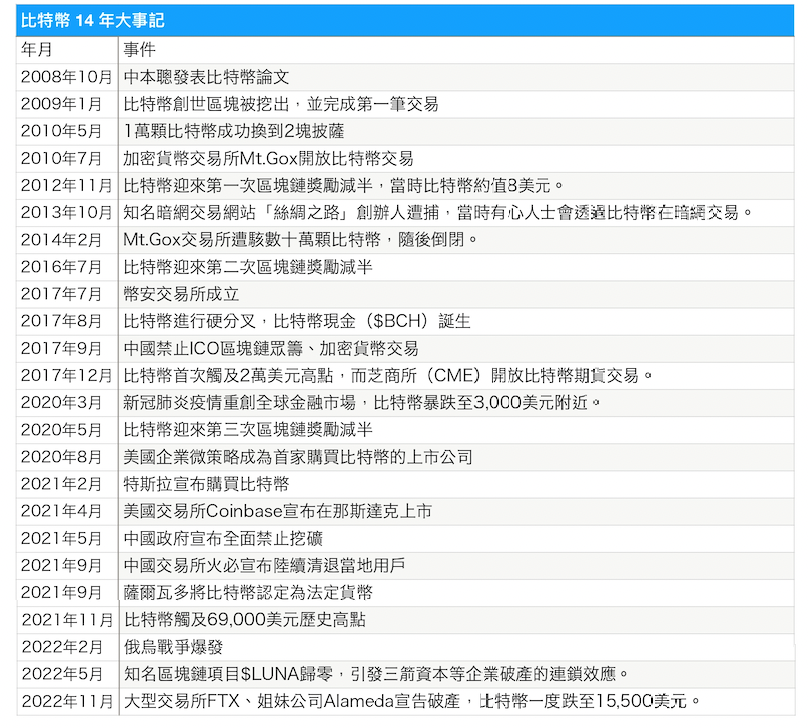Viewport: 808px width, 728px height.
Task: Select event Coinbase宣布在那斯達克上市
Action: point(277,512)
